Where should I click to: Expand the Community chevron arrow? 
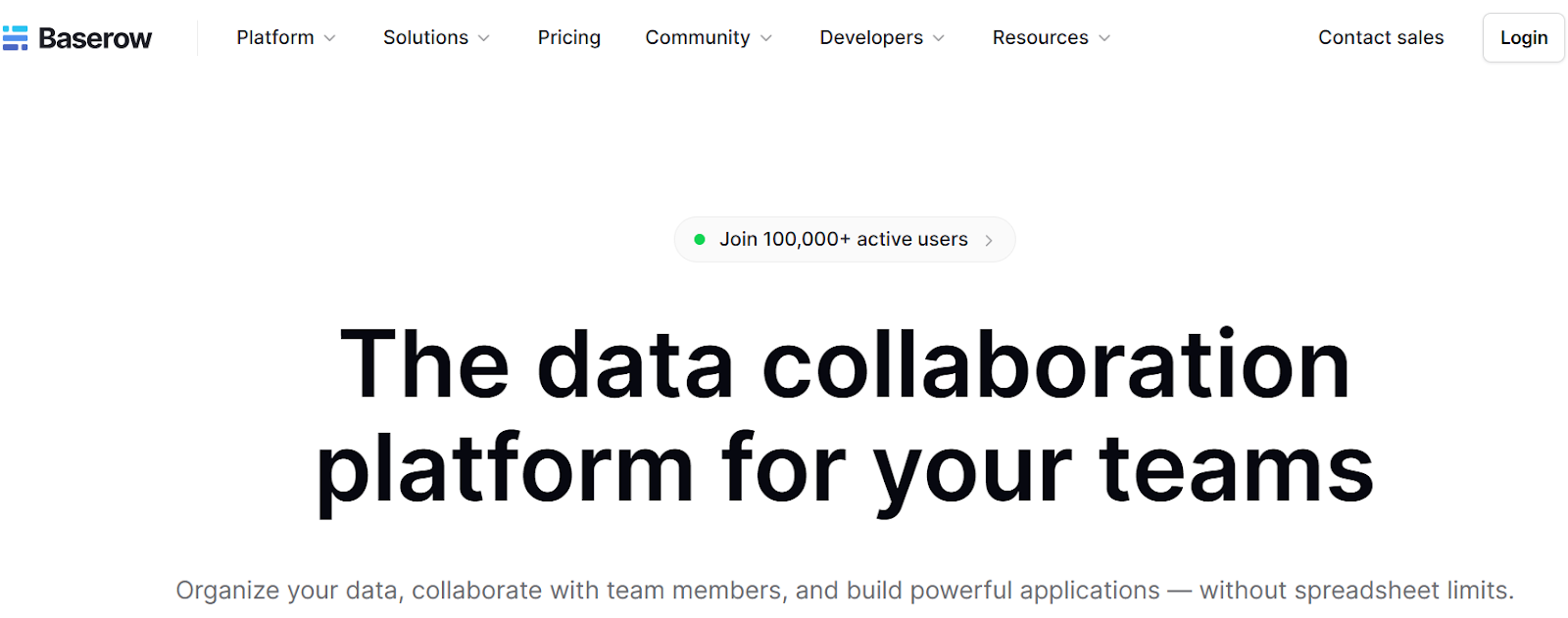click(766, 38)
